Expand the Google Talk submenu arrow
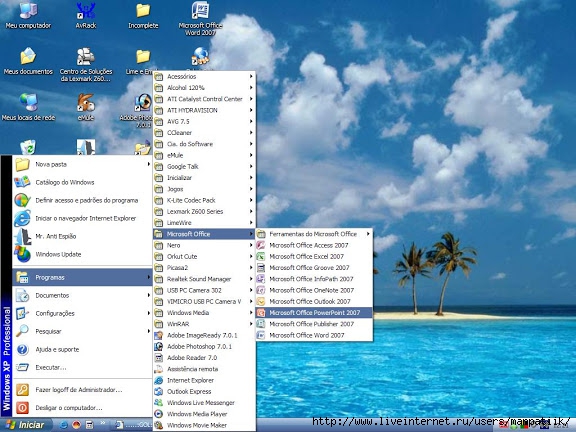 [x=251, y=166]
